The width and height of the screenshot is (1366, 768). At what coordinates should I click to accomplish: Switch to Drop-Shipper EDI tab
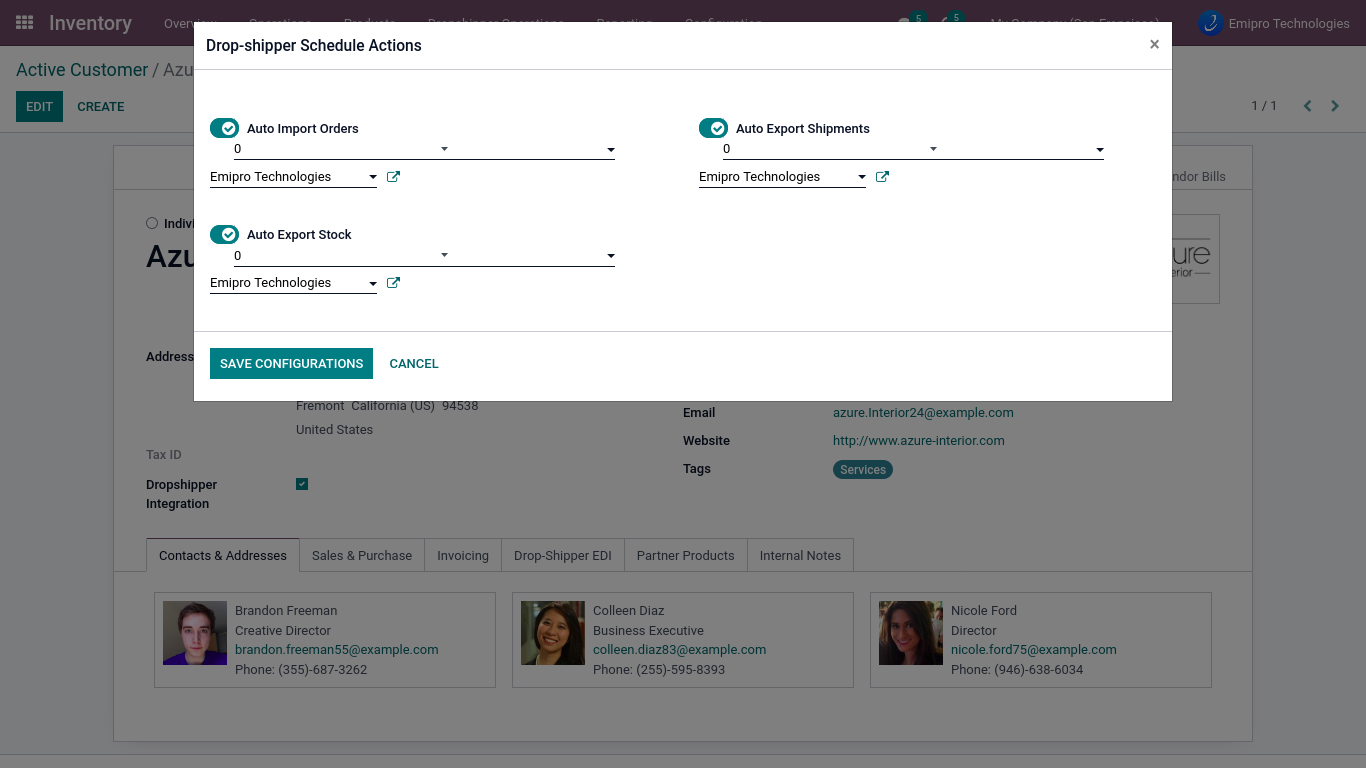coord(563,555)
